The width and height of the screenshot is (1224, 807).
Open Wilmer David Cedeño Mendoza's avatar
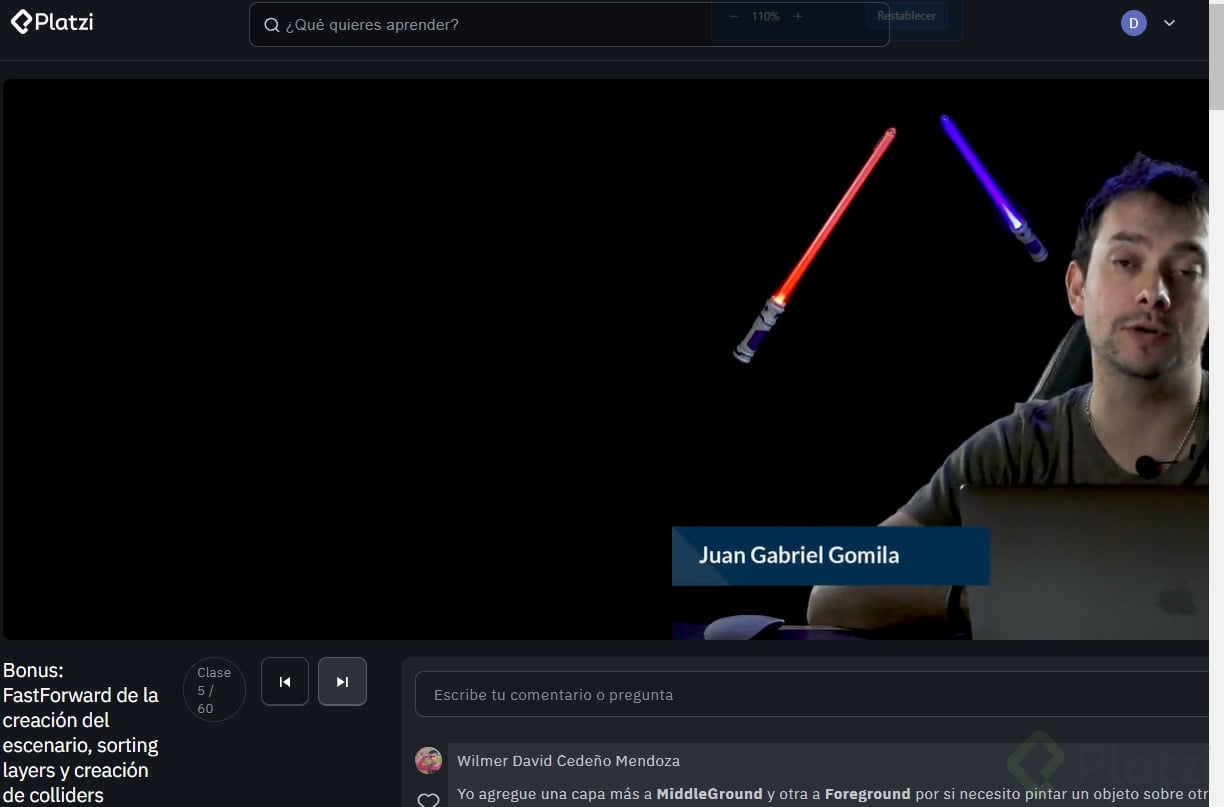tap(428, 760)
